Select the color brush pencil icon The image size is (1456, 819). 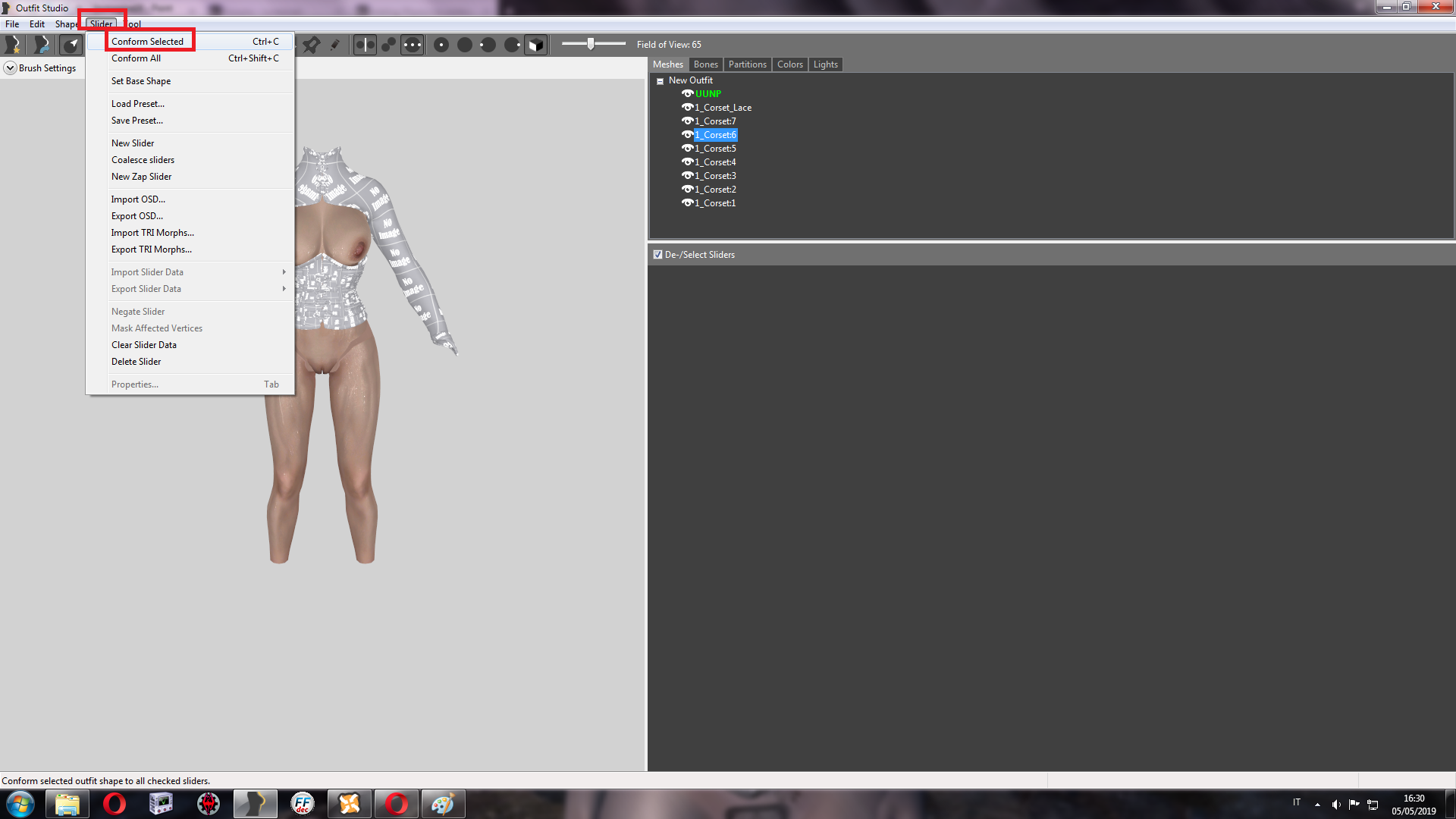pos(334,45)
